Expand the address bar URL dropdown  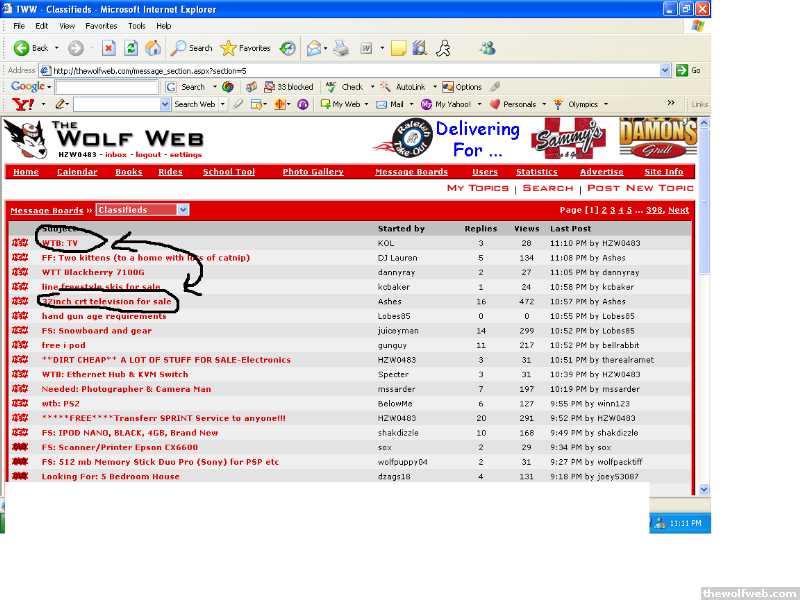(665, 70)
